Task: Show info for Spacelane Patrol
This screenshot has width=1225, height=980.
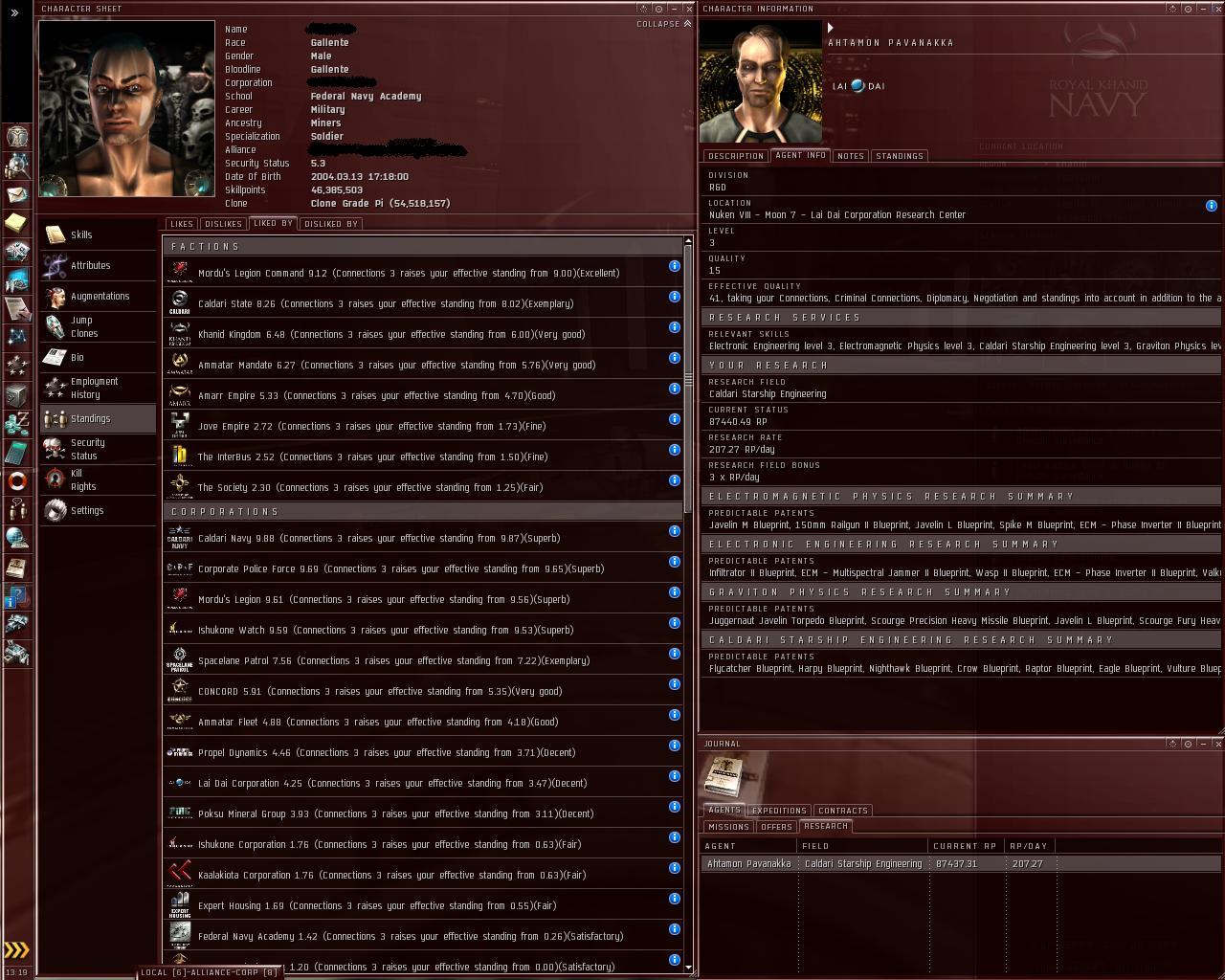Action: 675,654
